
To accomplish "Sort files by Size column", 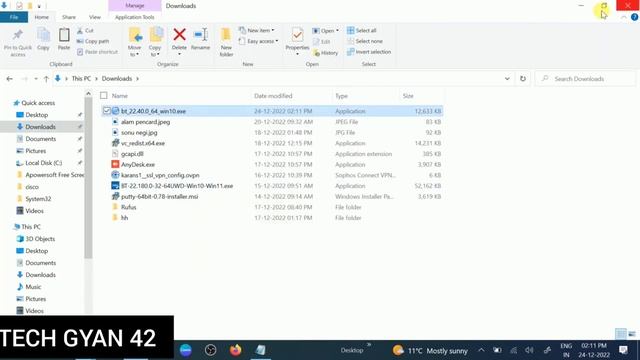I will coord(408,96).
